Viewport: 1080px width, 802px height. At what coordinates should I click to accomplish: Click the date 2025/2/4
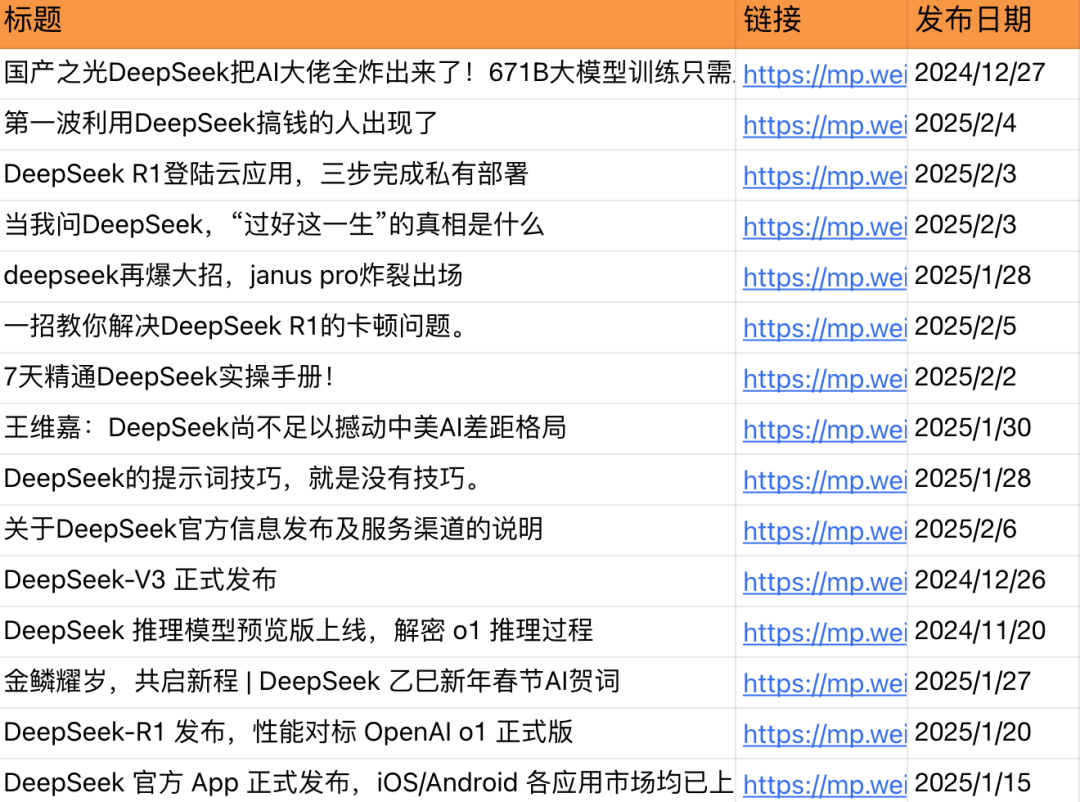tap(965, 124)
